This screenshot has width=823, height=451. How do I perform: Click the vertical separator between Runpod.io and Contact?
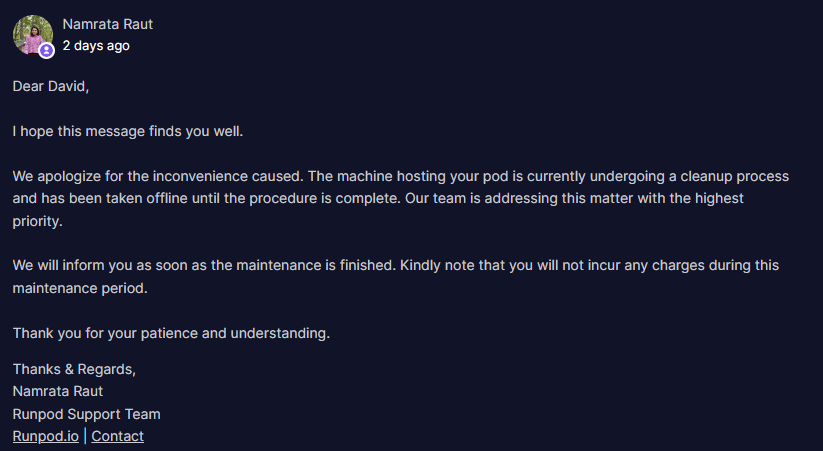[x=85, y=436]
